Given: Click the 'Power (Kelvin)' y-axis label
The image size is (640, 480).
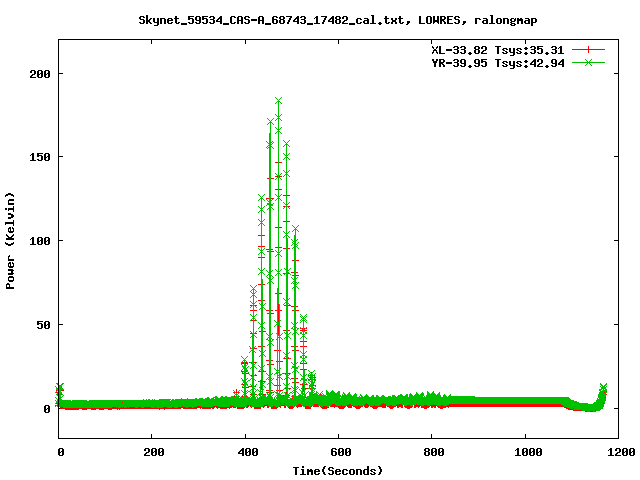Looking at the screenshot, I should pyautogui.click(x=10, y=241).
